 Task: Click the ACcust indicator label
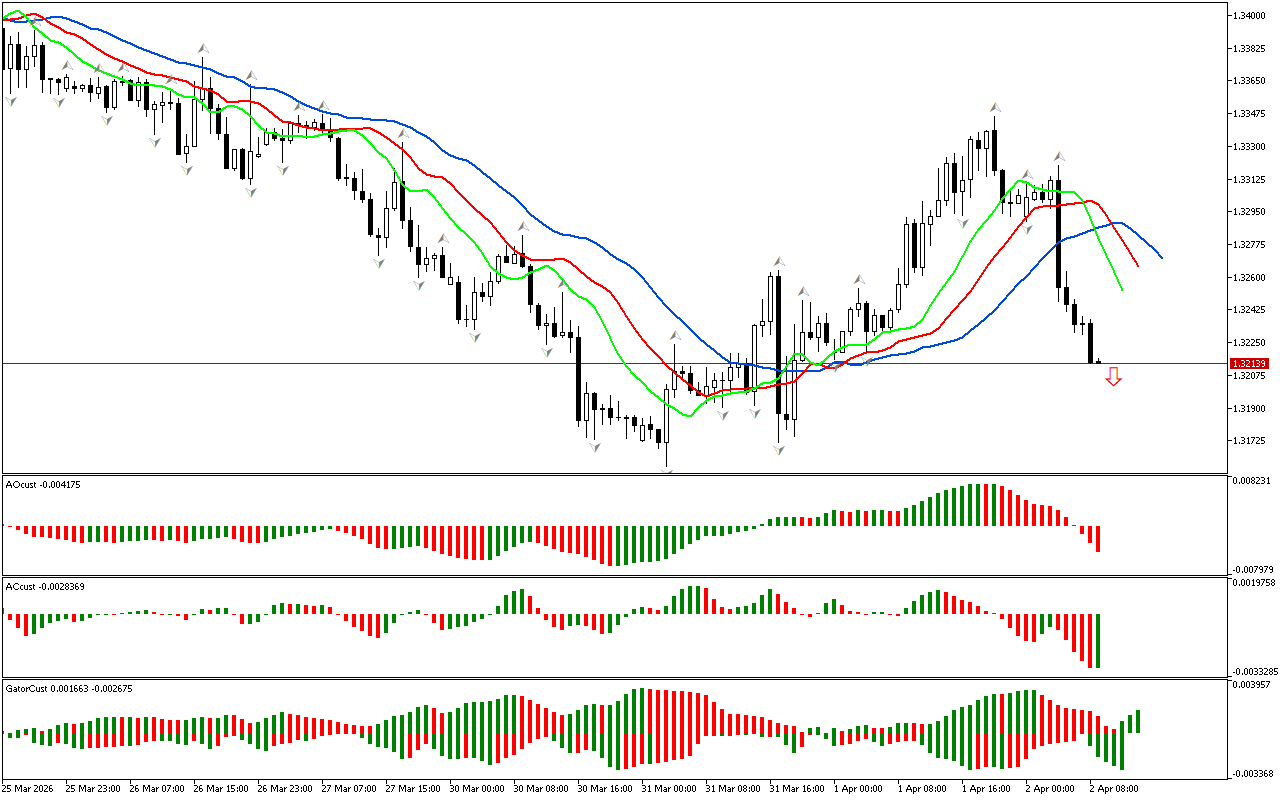(x=45, y=586)
